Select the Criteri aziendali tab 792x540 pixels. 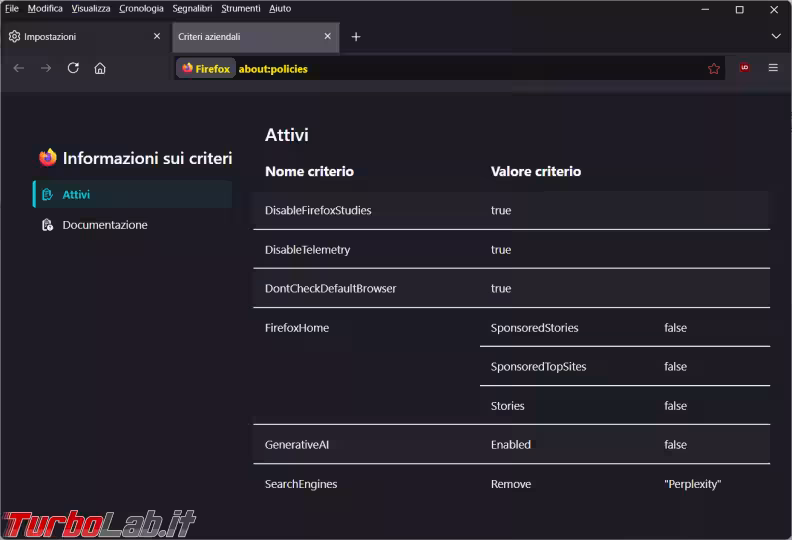pos(256,37)
